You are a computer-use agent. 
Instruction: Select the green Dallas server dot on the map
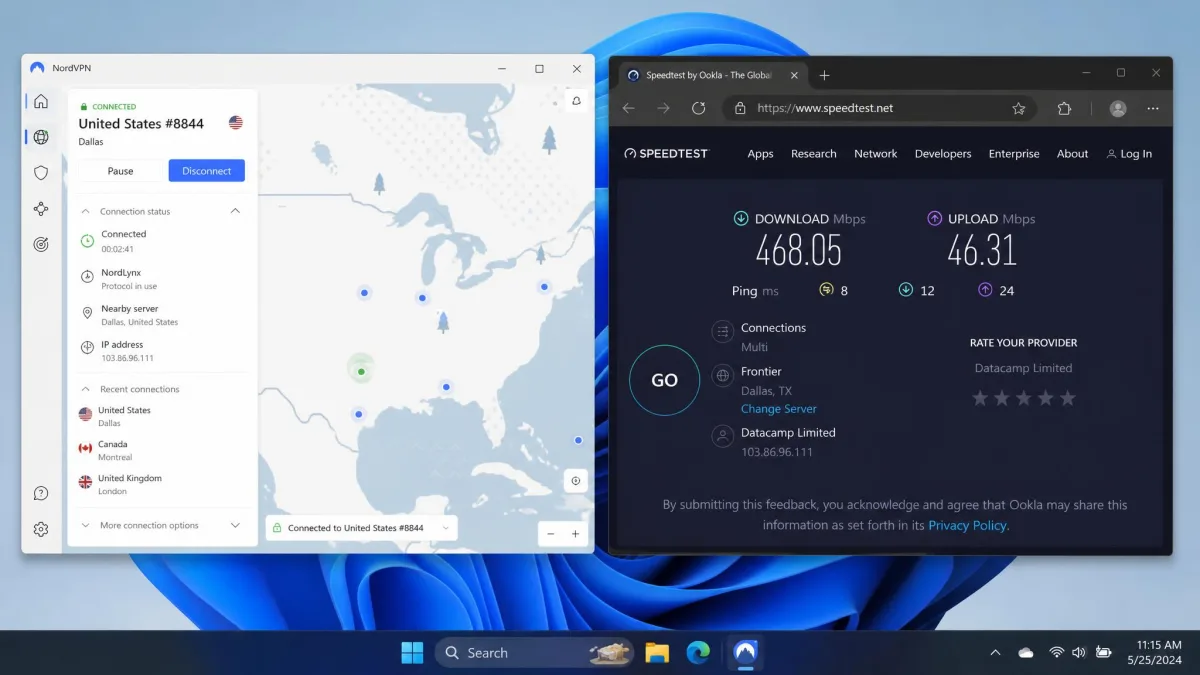pos(361,371)
